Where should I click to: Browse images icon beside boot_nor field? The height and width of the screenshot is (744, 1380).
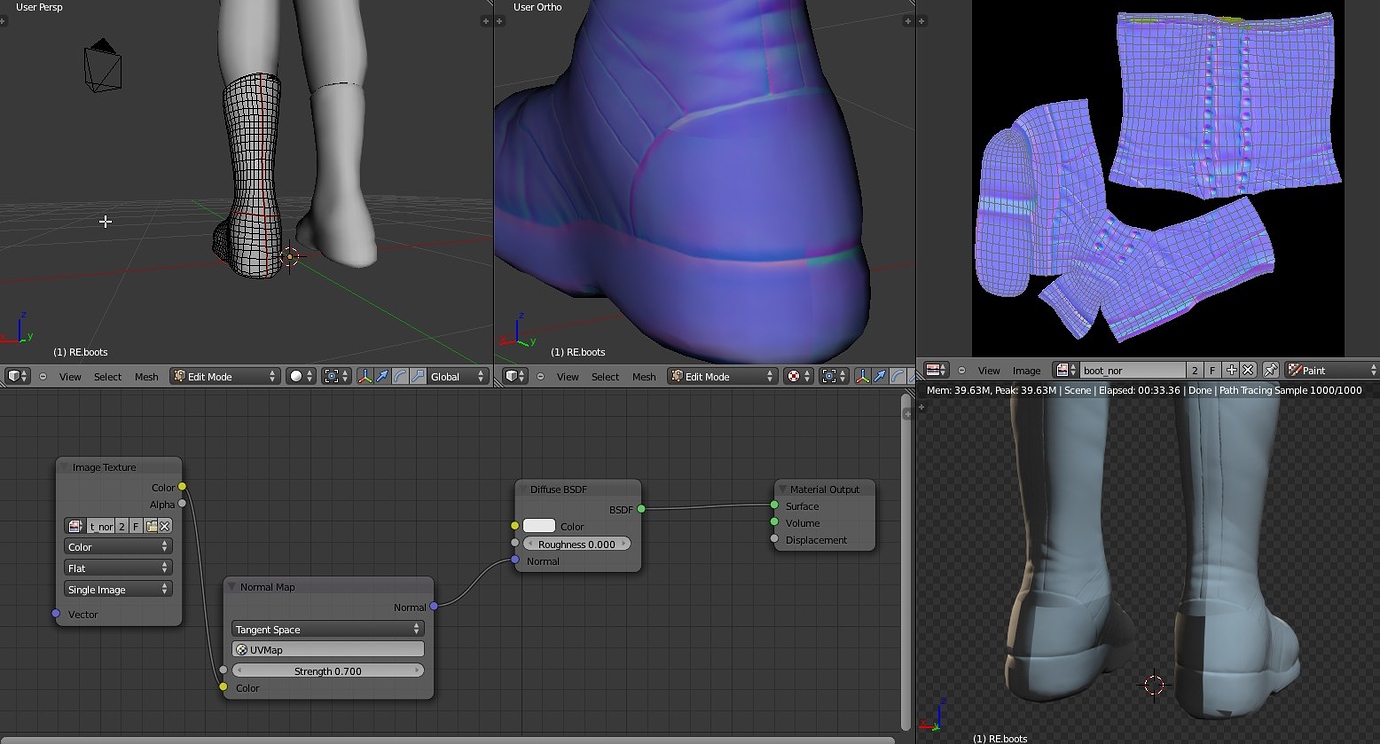pos(1065,370)
